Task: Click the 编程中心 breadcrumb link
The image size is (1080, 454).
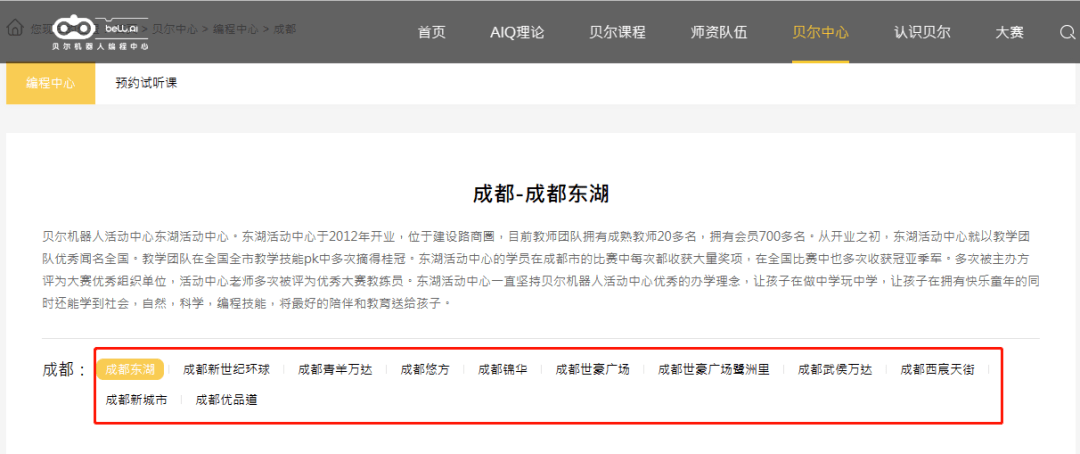Action: 236,29
